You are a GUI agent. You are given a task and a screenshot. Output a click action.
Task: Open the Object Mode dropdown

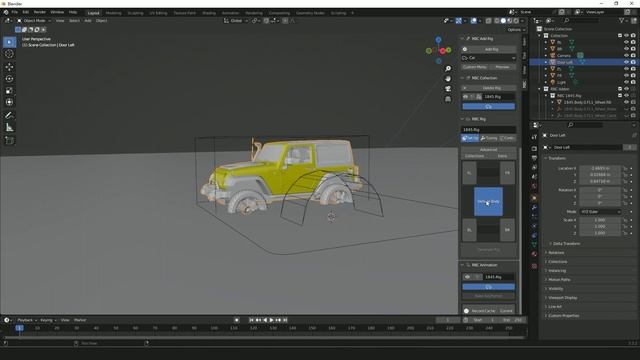[34, 20]
